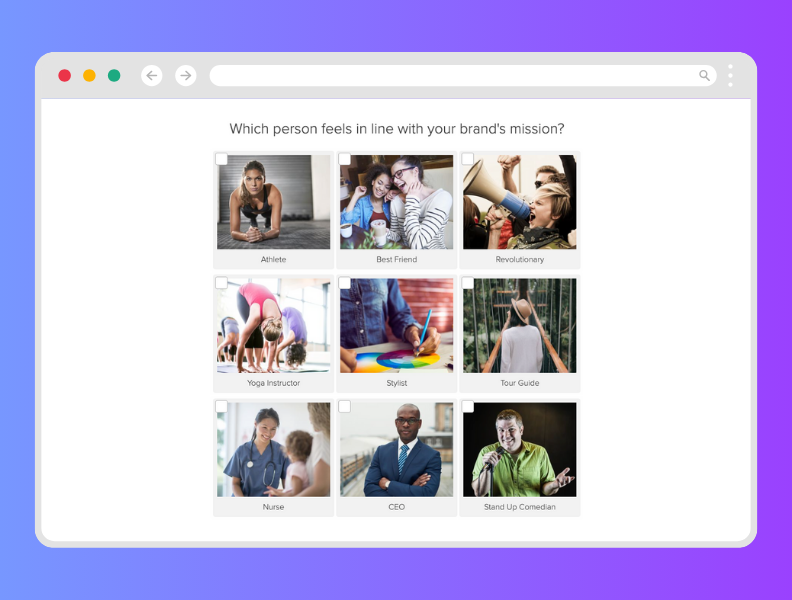Select the CEO photo
Viewport: 792px width, 600px height.
[x=397, y=449]
